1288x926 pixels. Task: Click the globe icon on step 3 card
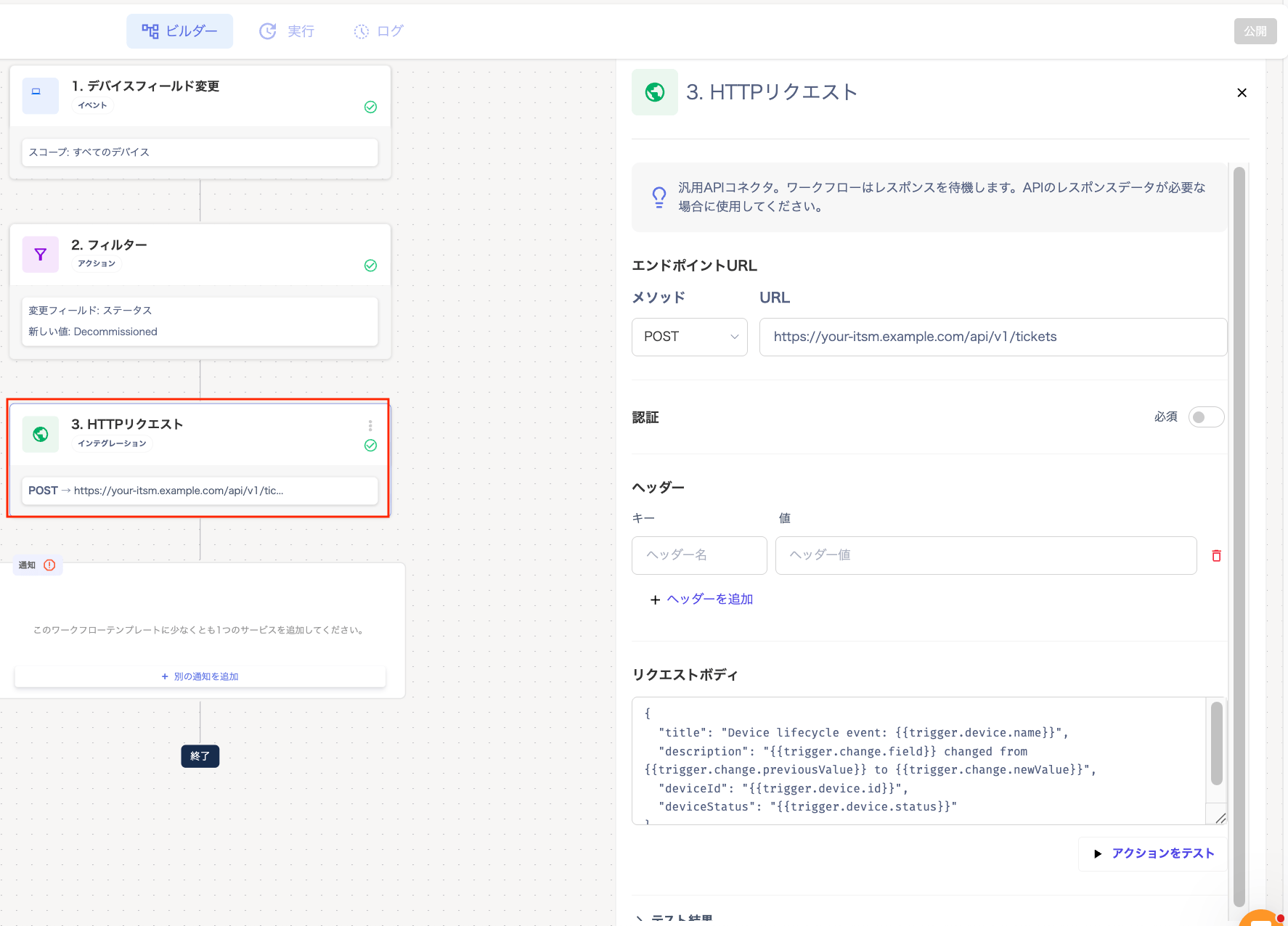pyautogui.click(x=40, y=434)
